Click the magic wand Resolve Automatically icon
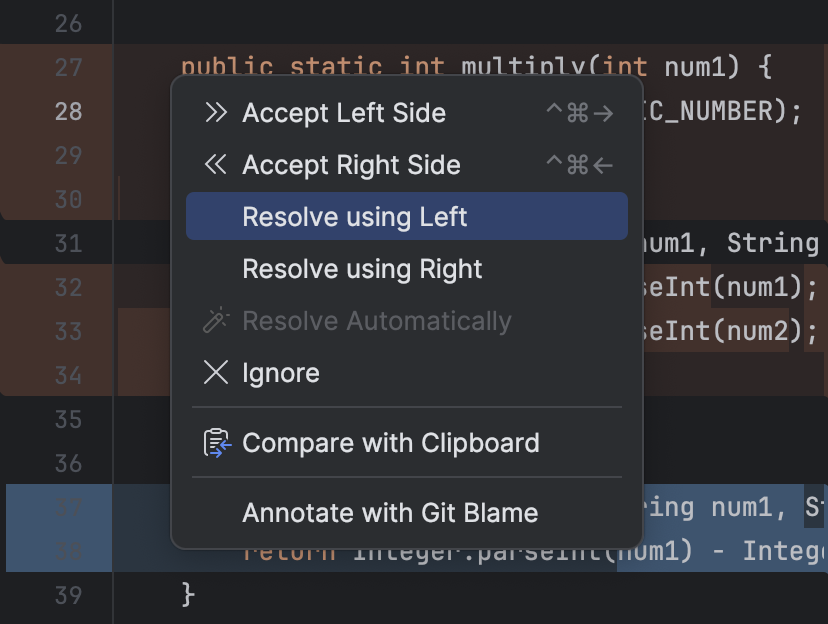 click(x=215, y=320)
